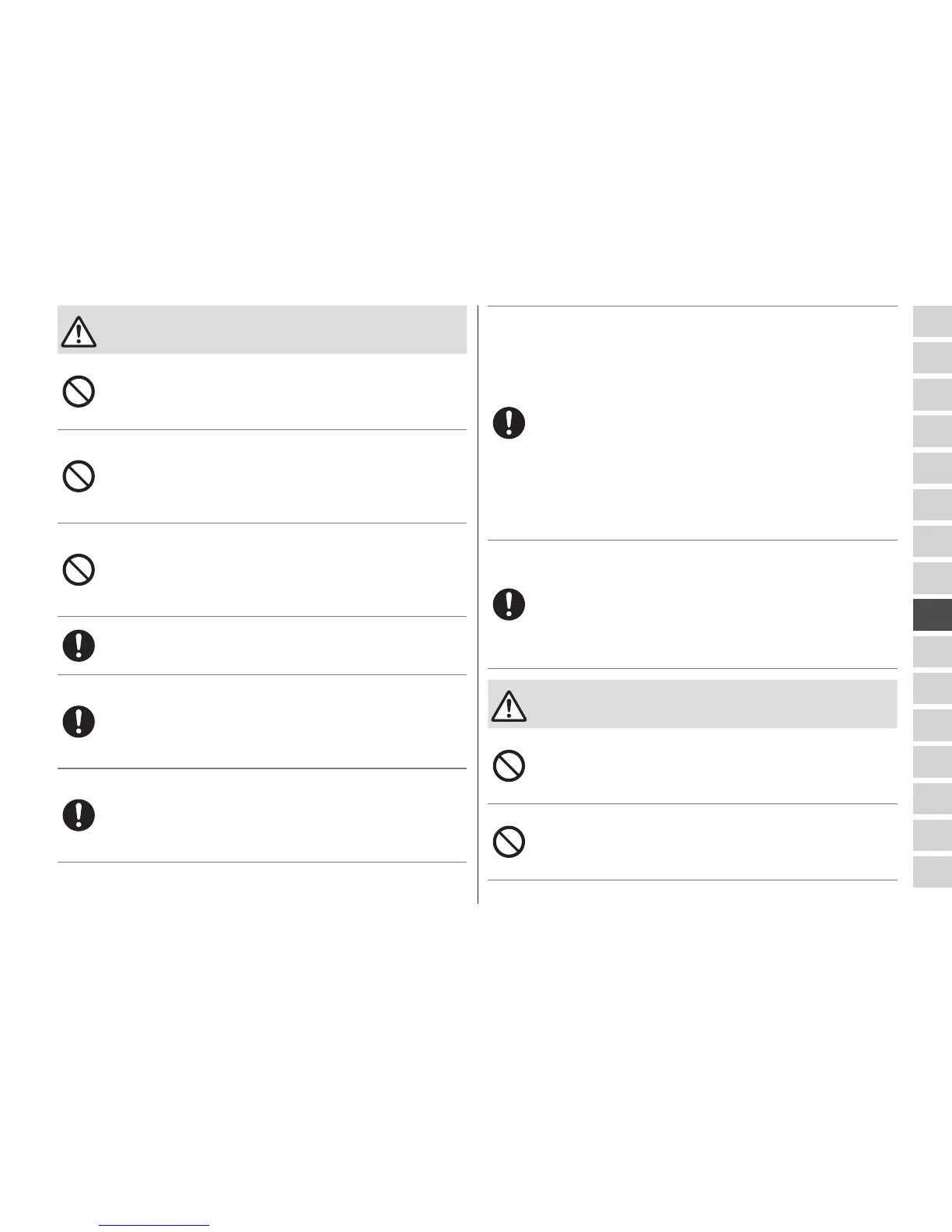Select the gray tab just above the dark tab
Viewport: 952px width, 1232px height.
(x=932, y=578)
